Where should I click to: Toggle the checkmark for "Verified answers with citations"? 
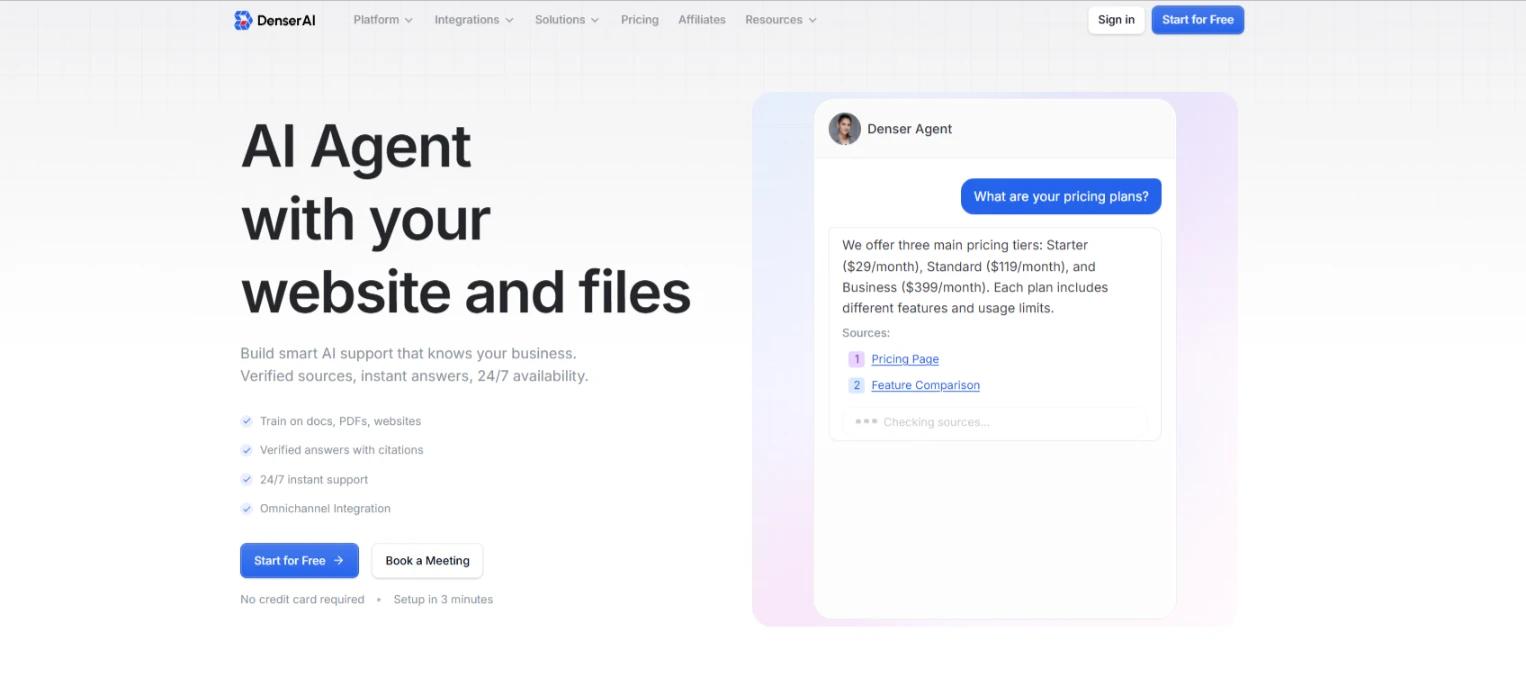[x=247, y=450]
